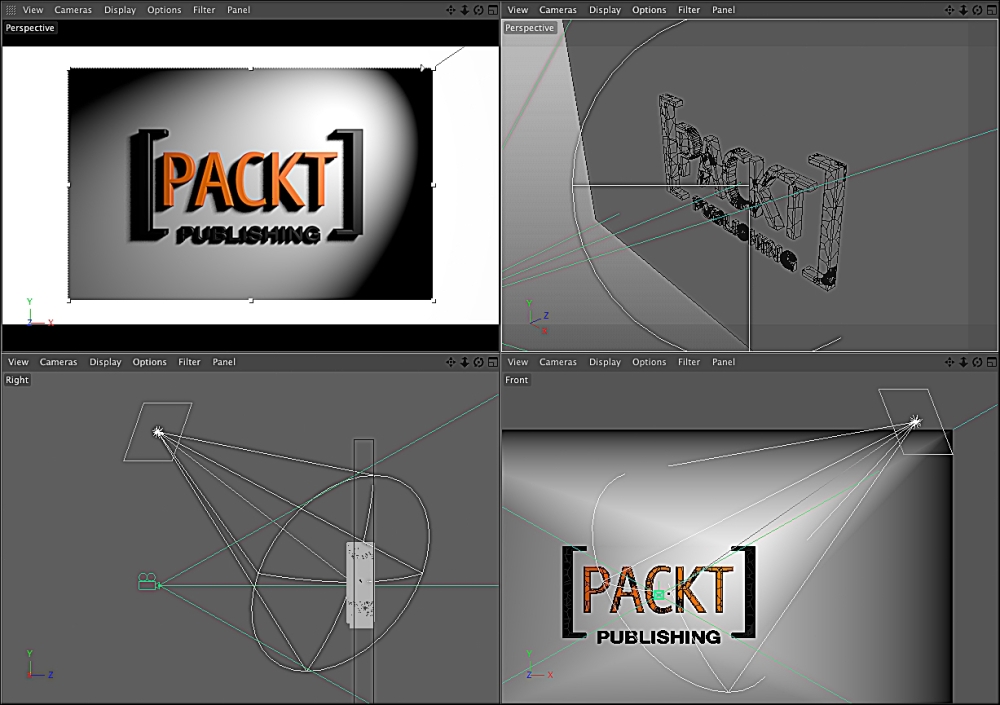Viewport: 1000px width, 705px height.
Task: Open the Panel menu in the Front viewport
Action: (x=723, y=362)
